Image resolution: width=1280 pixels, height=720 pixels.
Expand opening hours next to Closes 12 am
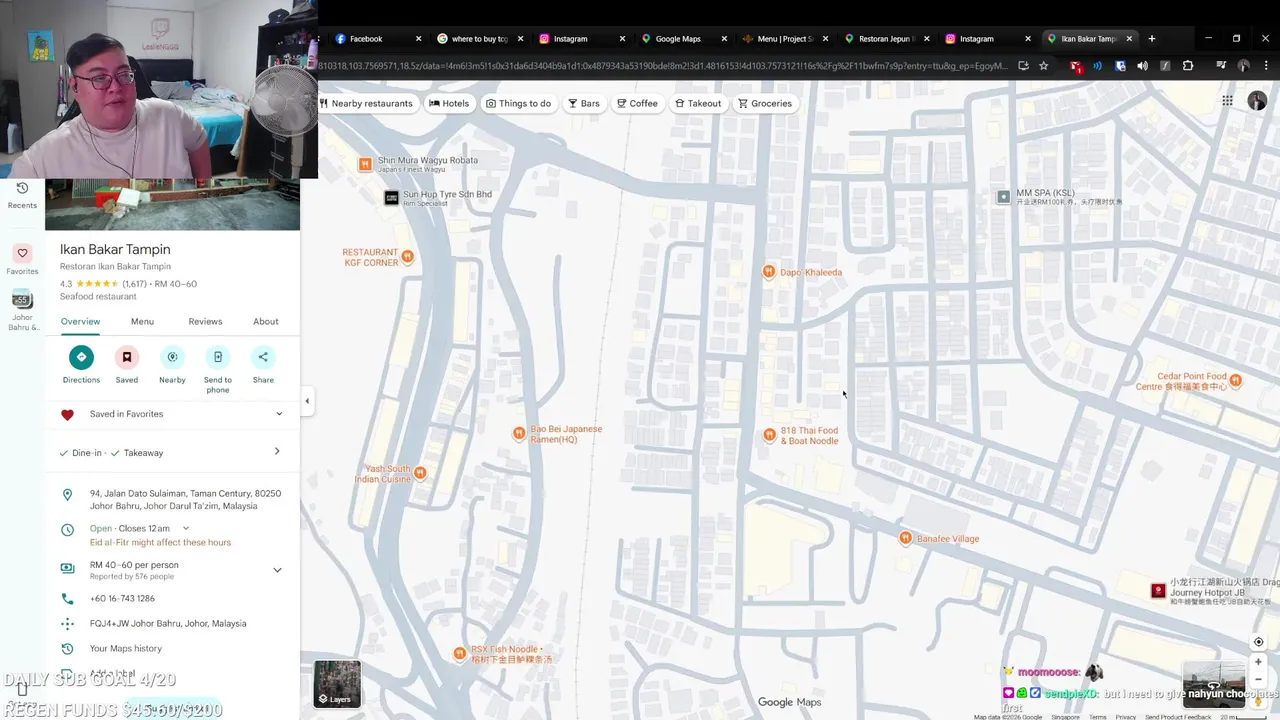186,528
